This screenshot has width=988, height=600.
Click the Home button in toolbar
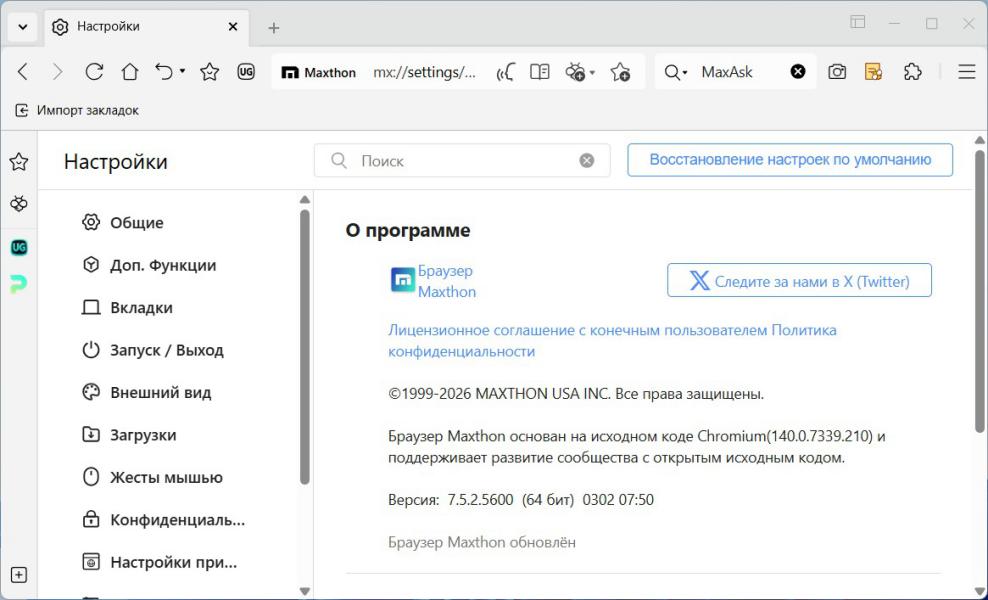click(x=130, y=72)
